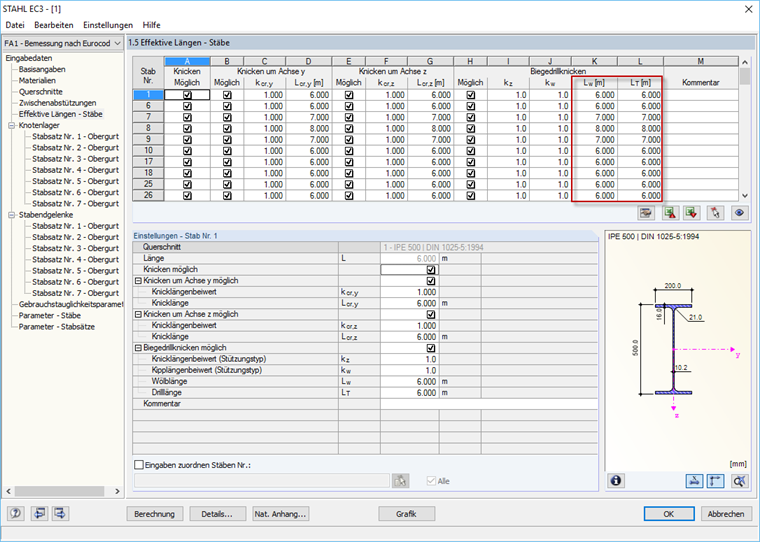Click the Berechnung button
Viewport: 760px width, 542px height.
pos(155,514)
